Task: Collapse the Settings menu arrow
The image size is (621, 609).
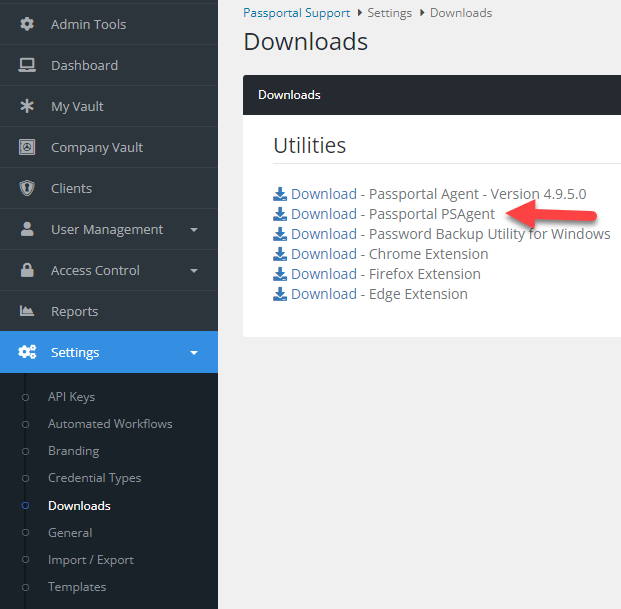Action: click(x=194, y=353)
